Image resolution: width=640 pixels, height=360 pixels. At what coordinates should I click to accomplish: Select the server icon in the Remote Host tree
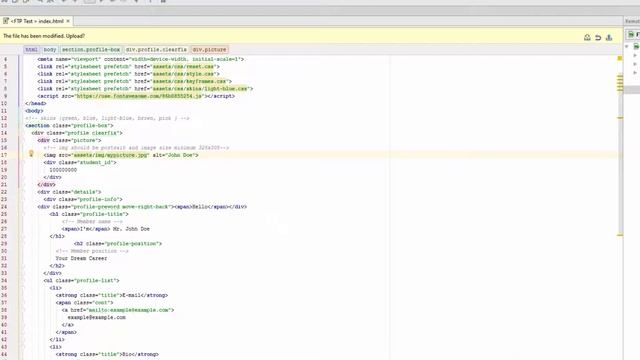(636, 47)
